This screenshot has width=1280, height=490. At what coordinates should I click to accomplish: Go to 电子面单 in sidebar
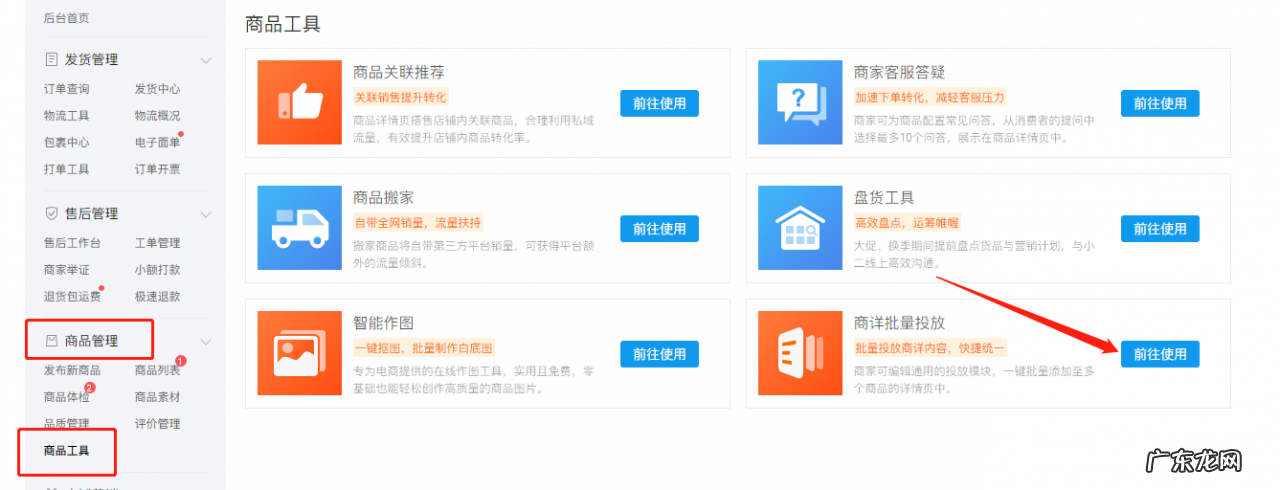[157, 143]
